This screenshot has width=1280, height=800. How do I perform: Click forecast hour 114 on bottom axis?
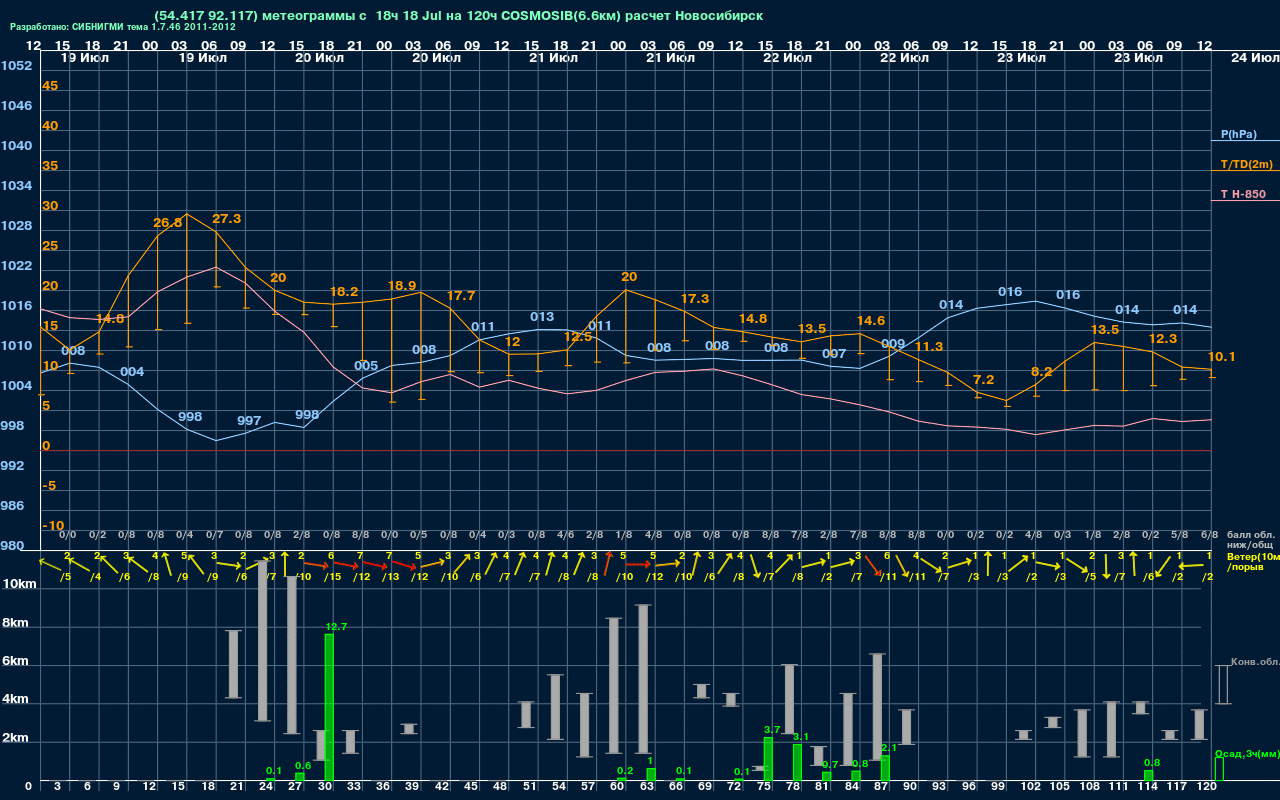1148,788
